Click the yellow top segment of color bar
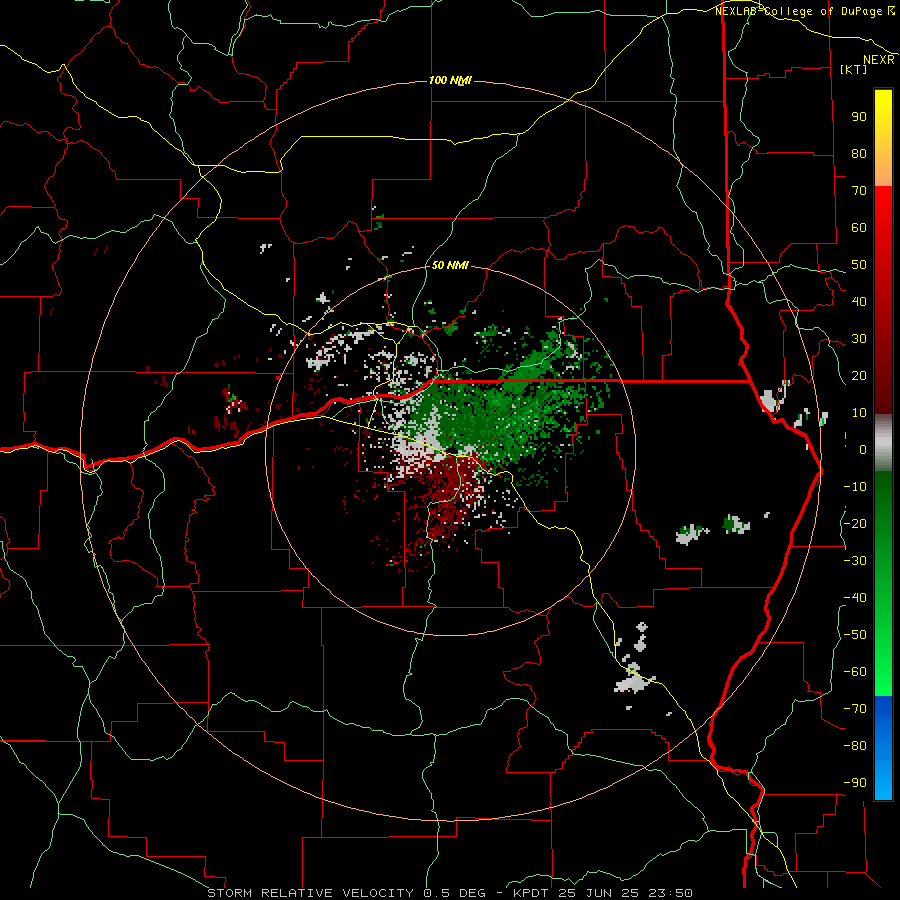This screenshot has width=900, height=900. (883, 138)
